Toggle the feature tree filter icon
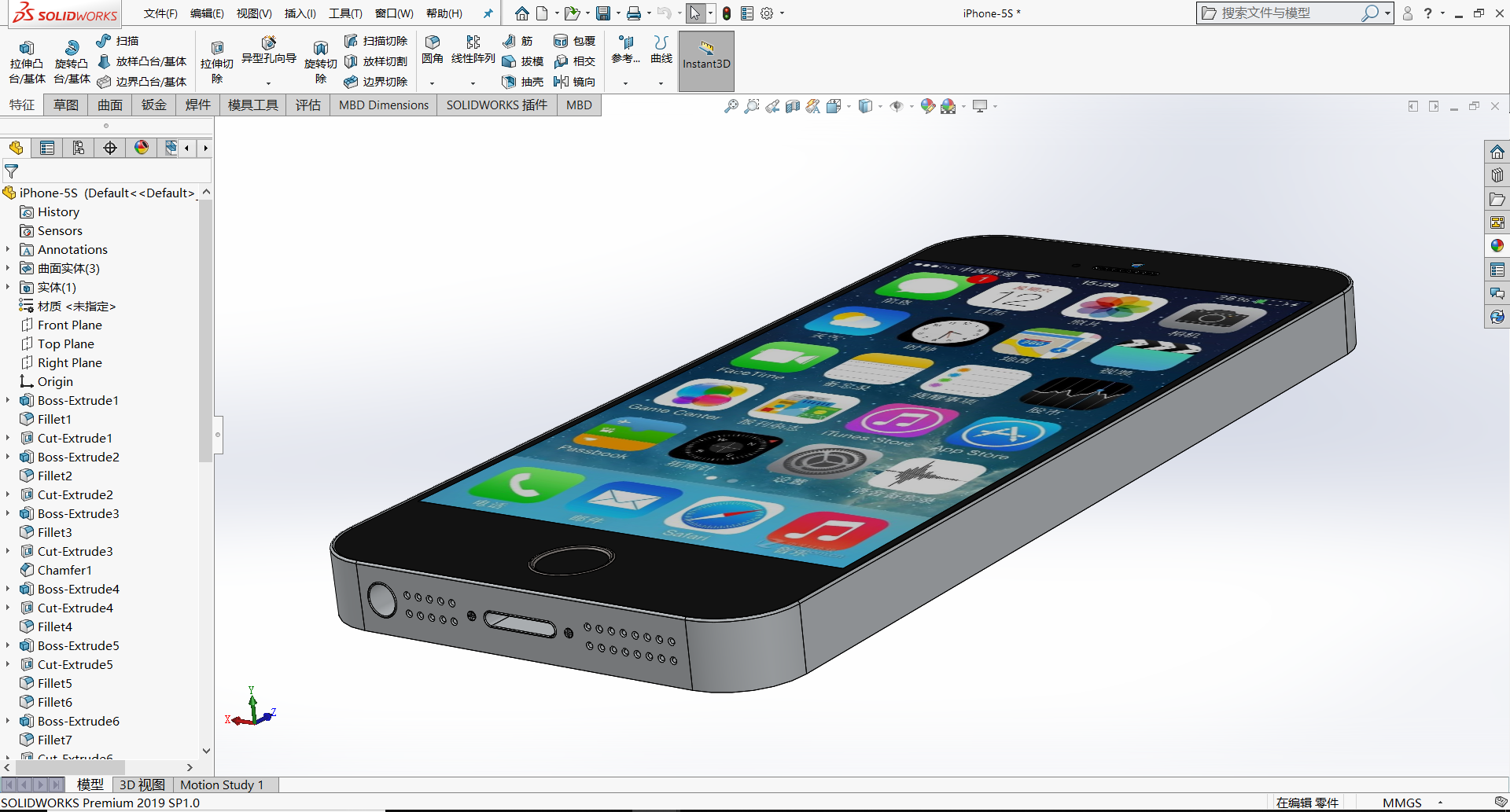Screen dimensions: 1510x812 click(12, 171)
